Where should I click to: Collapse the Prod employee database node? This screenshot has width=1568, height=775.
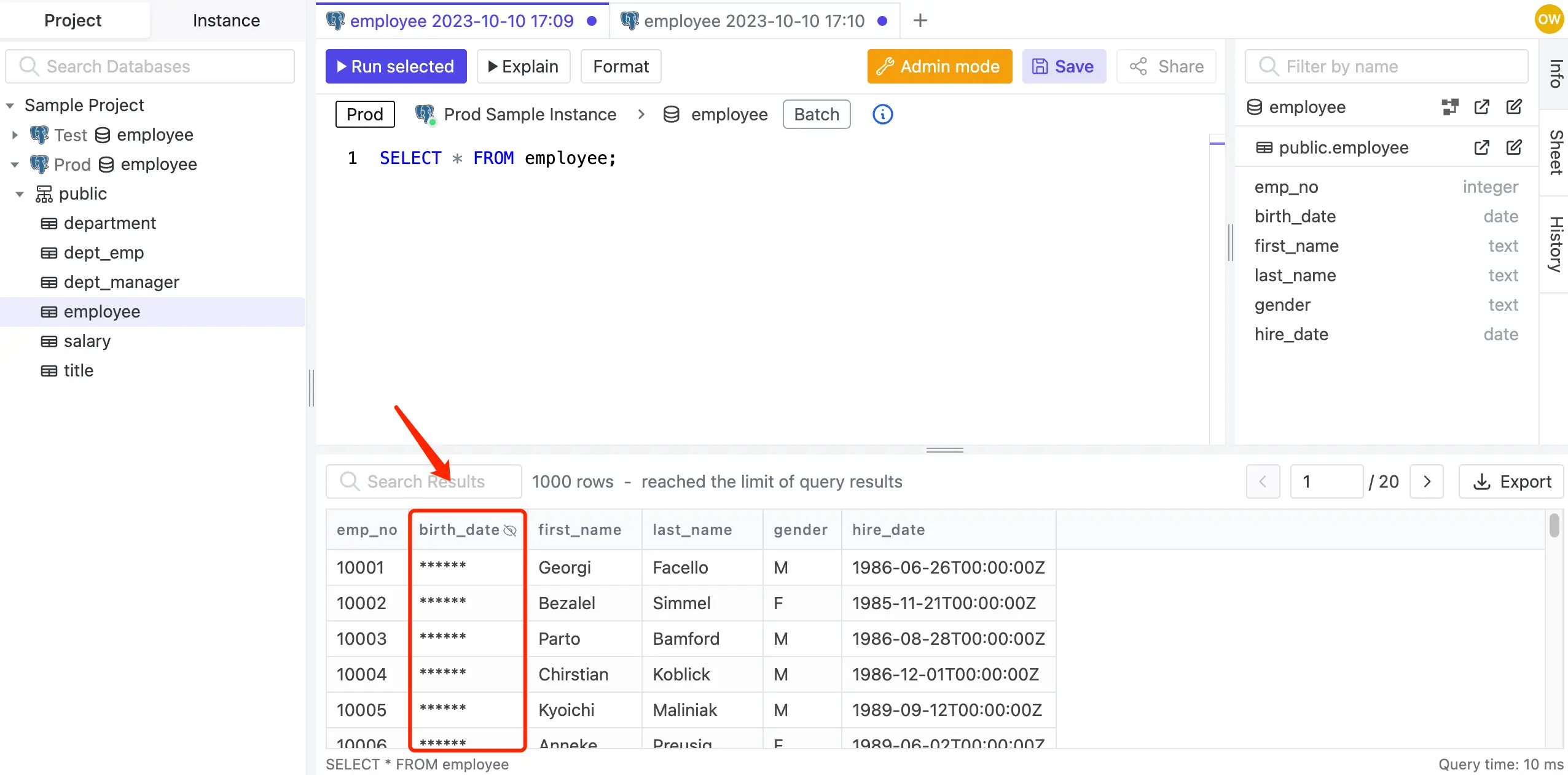point(14,164)
